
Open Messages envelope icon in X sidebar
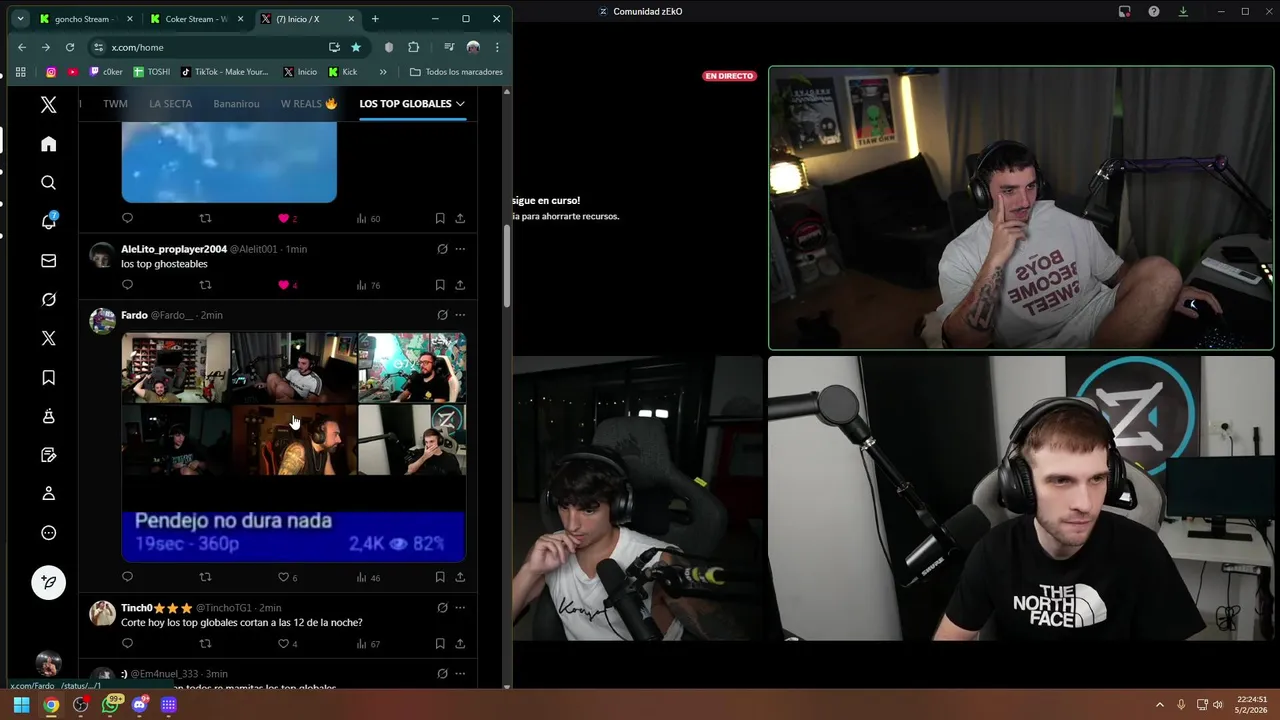(48, 261)
